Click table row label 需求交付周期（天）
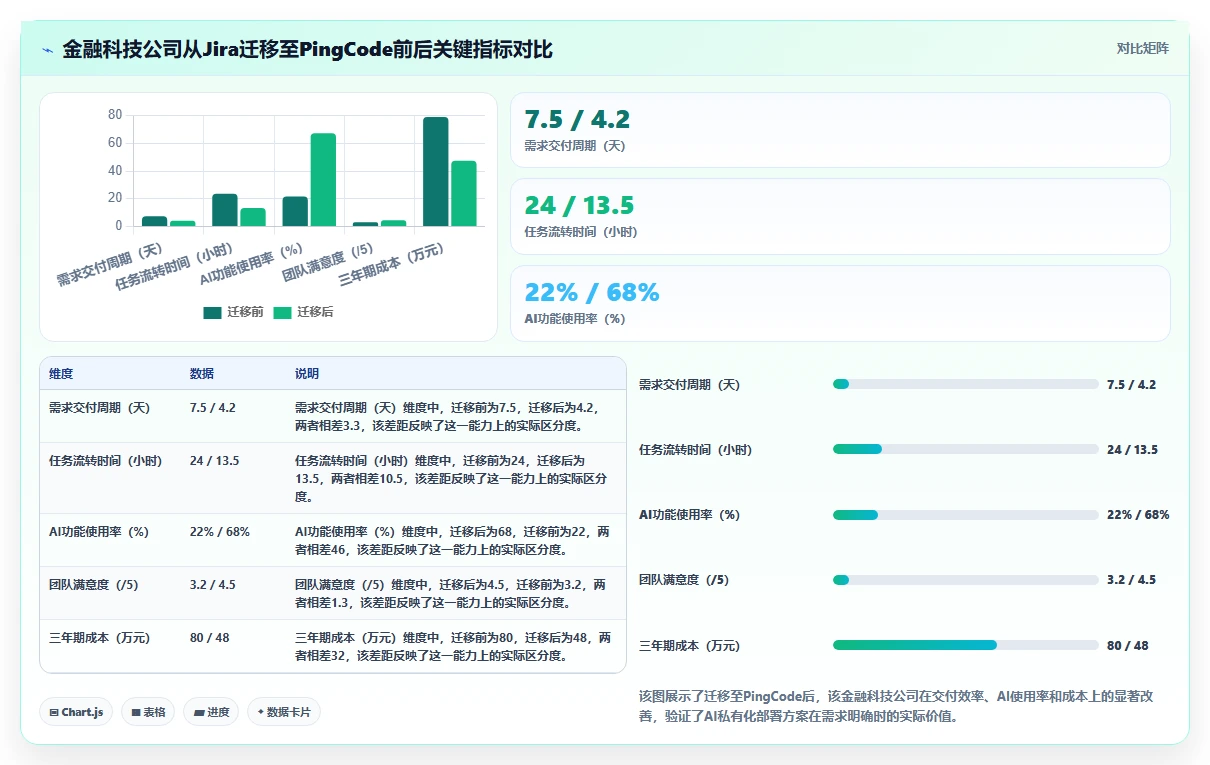 tap(99, 408)
